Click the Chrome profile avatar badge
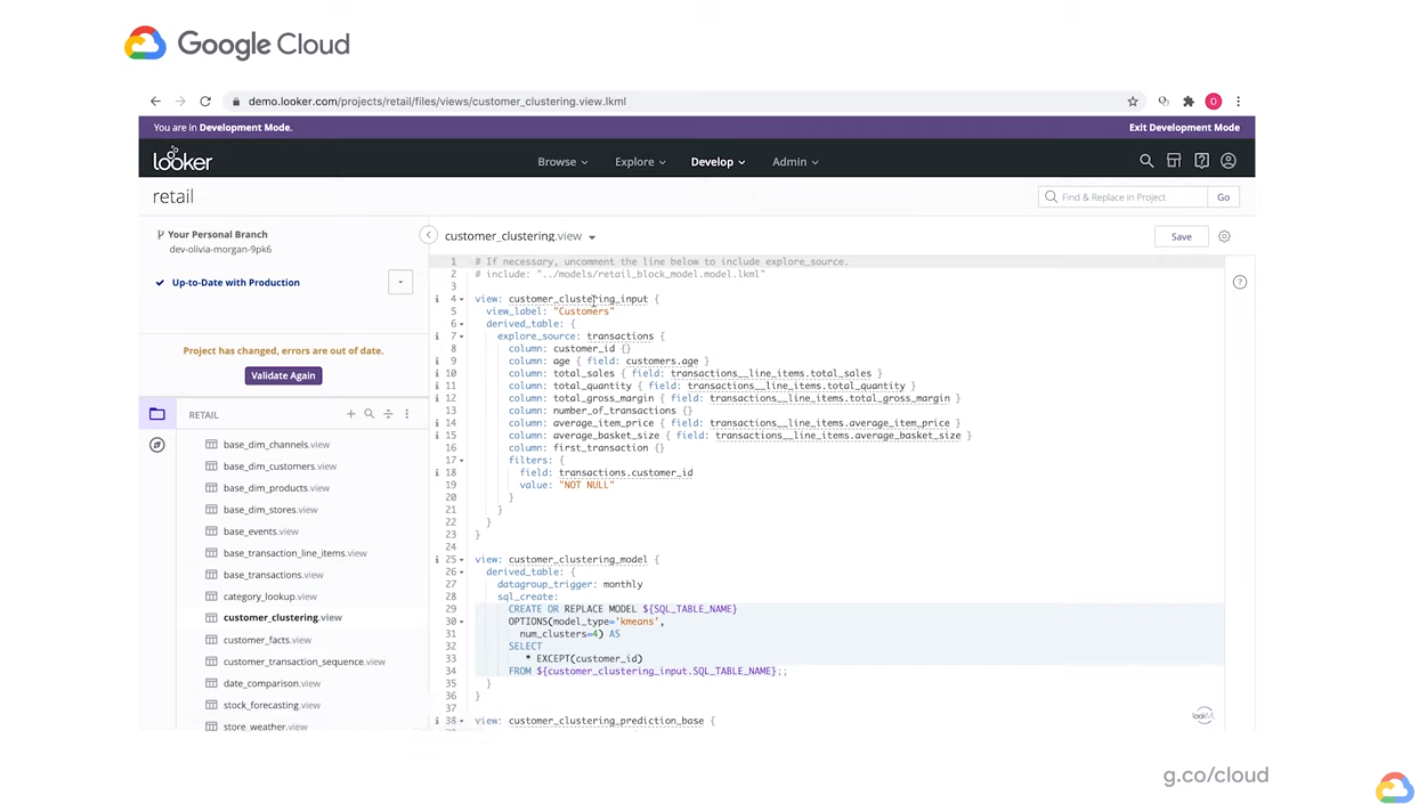1426x812 pixels. click(x=1213, y=101)
